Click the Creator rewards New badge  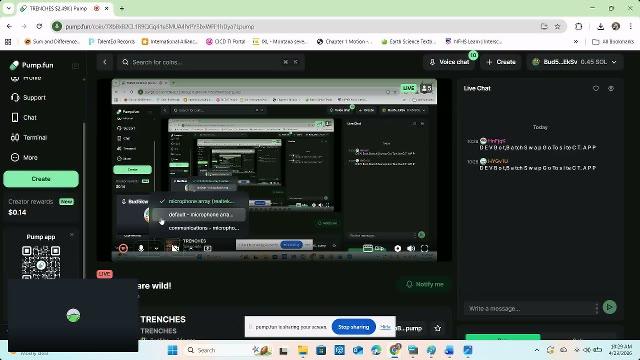[67, 202]
